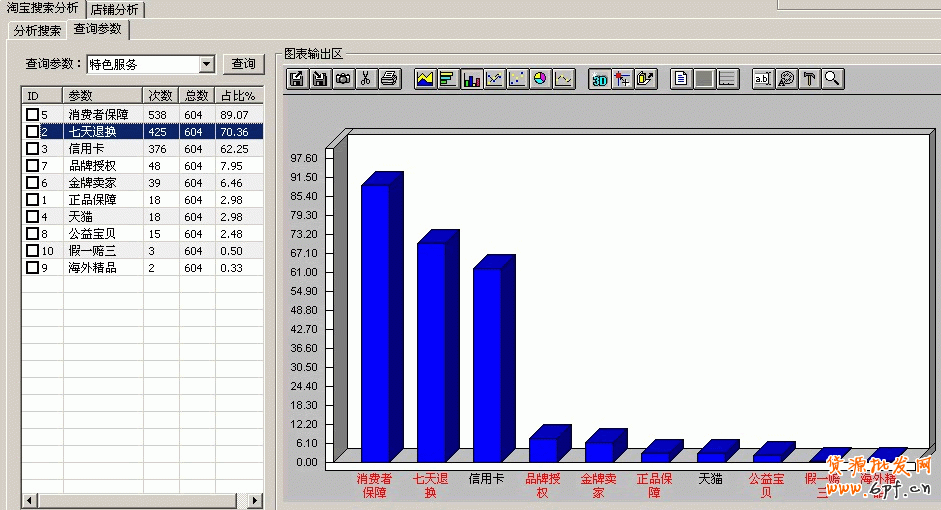
Task: Select the horizontal bar chart icon
Action: click(x=447, y=79)
